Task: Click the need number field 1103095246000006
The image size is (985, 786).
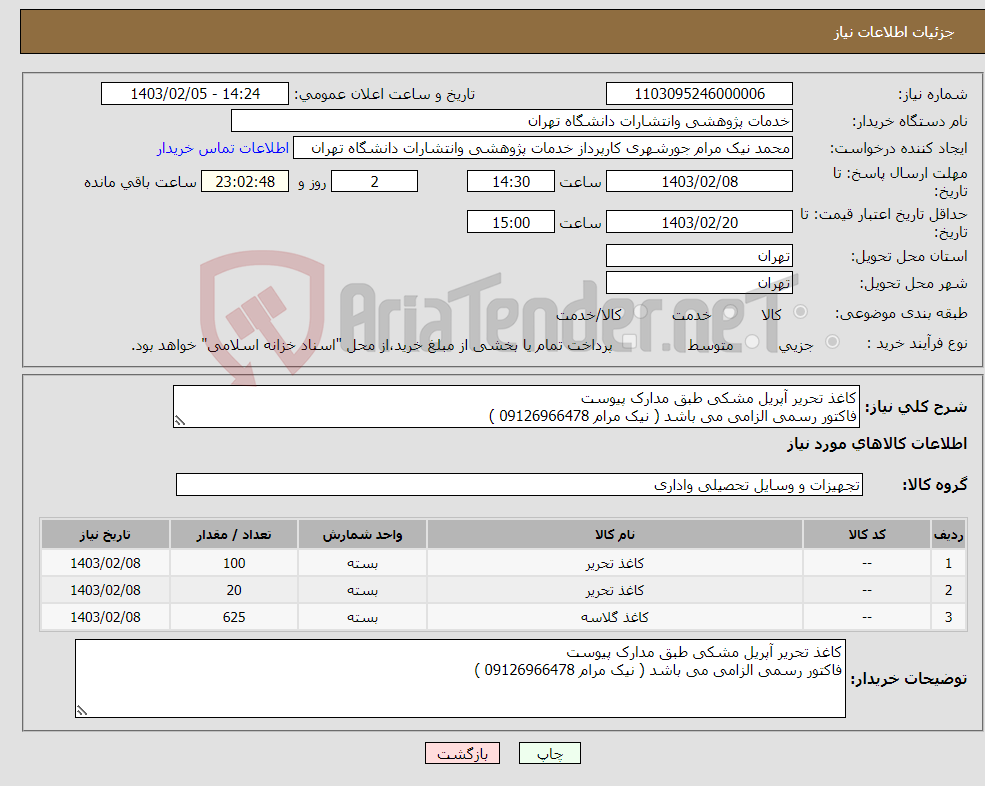Action: pyautogui.click(x=699, y=94)
